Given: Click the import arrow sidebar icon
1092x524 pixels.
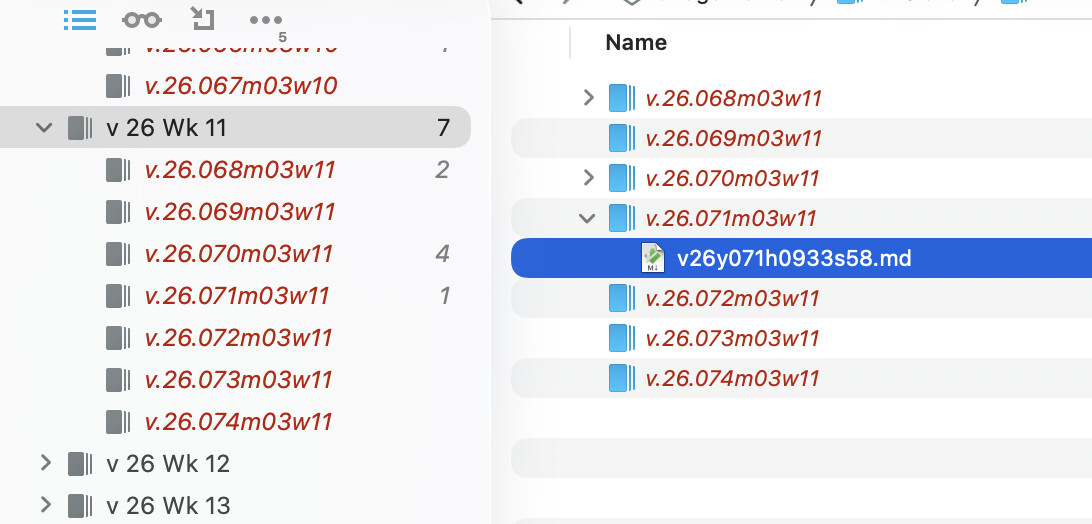Looking at the screenshot, I should click(202, 18).
